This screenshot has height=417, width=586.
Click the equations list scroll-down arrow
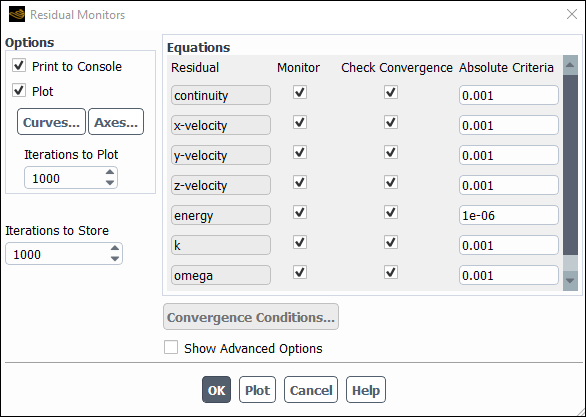(570, 281)
